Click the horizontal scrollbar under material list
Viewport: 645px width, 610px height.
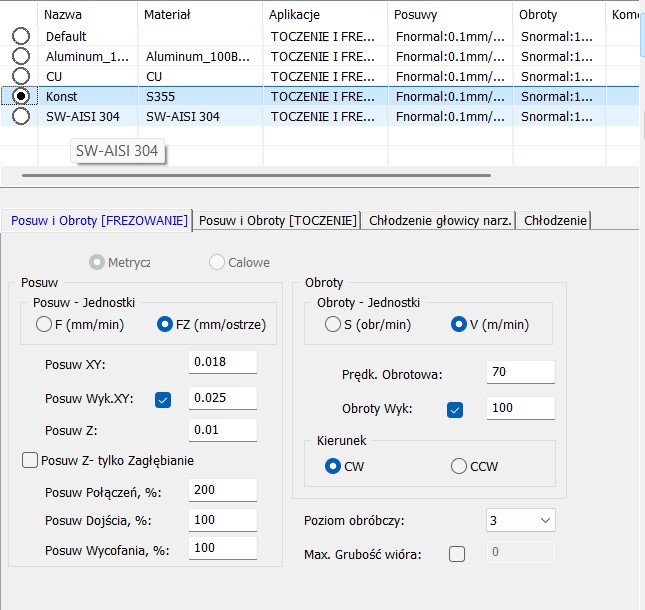(256, 175)
